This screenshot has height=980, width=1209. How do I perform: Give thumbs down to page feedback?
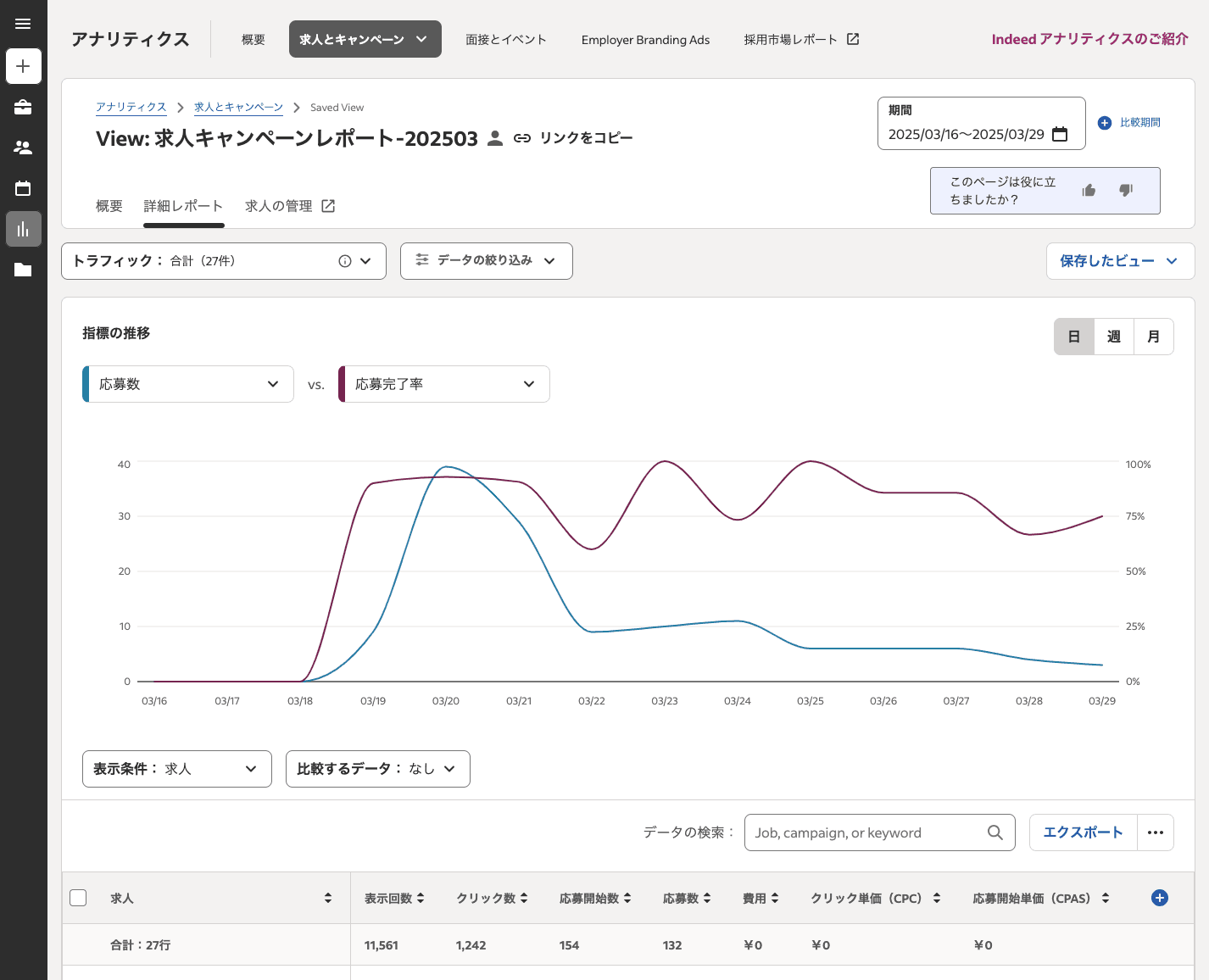(x=1126, y=190)
